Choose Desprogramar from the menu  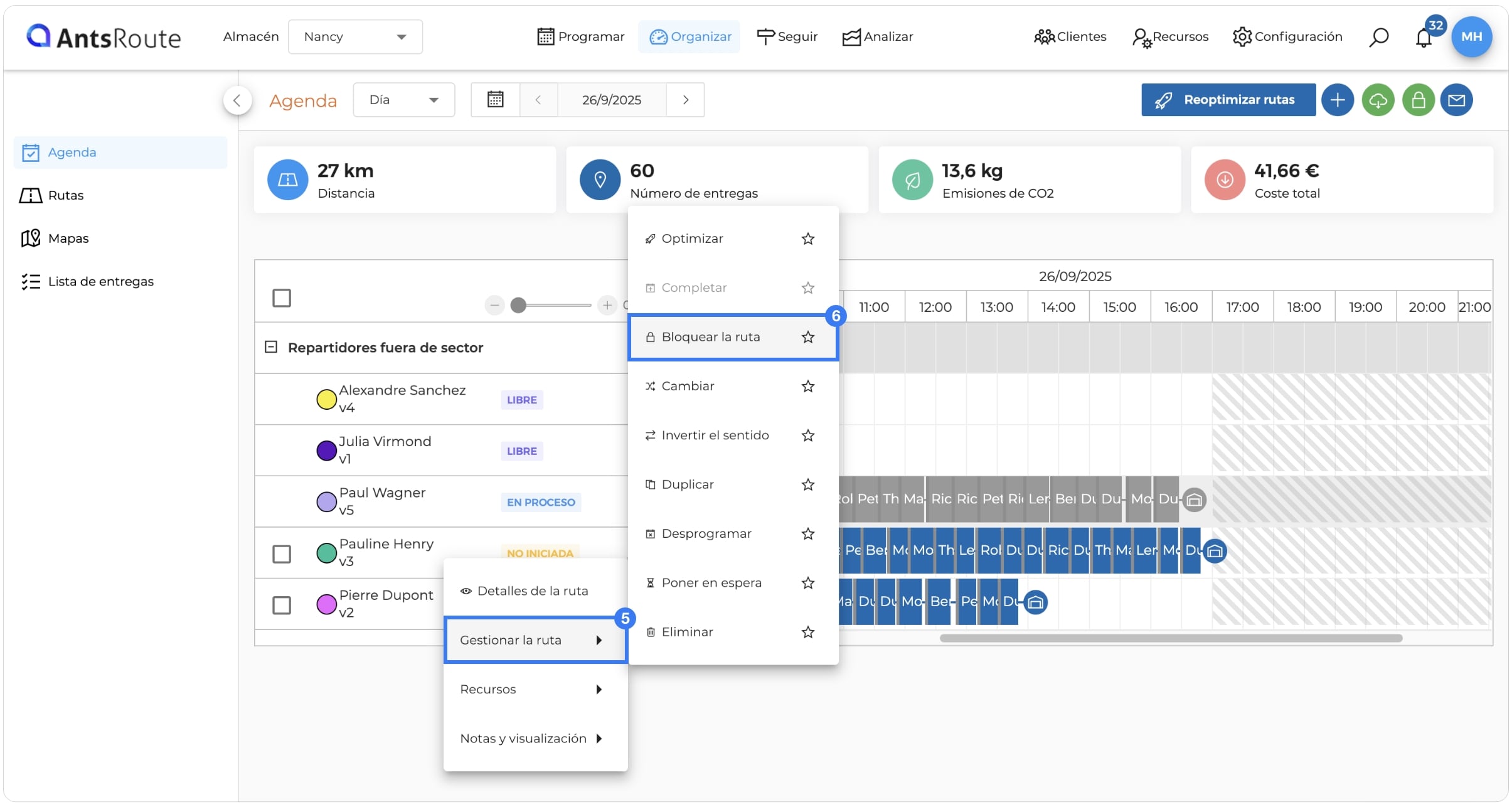(733, 534)
